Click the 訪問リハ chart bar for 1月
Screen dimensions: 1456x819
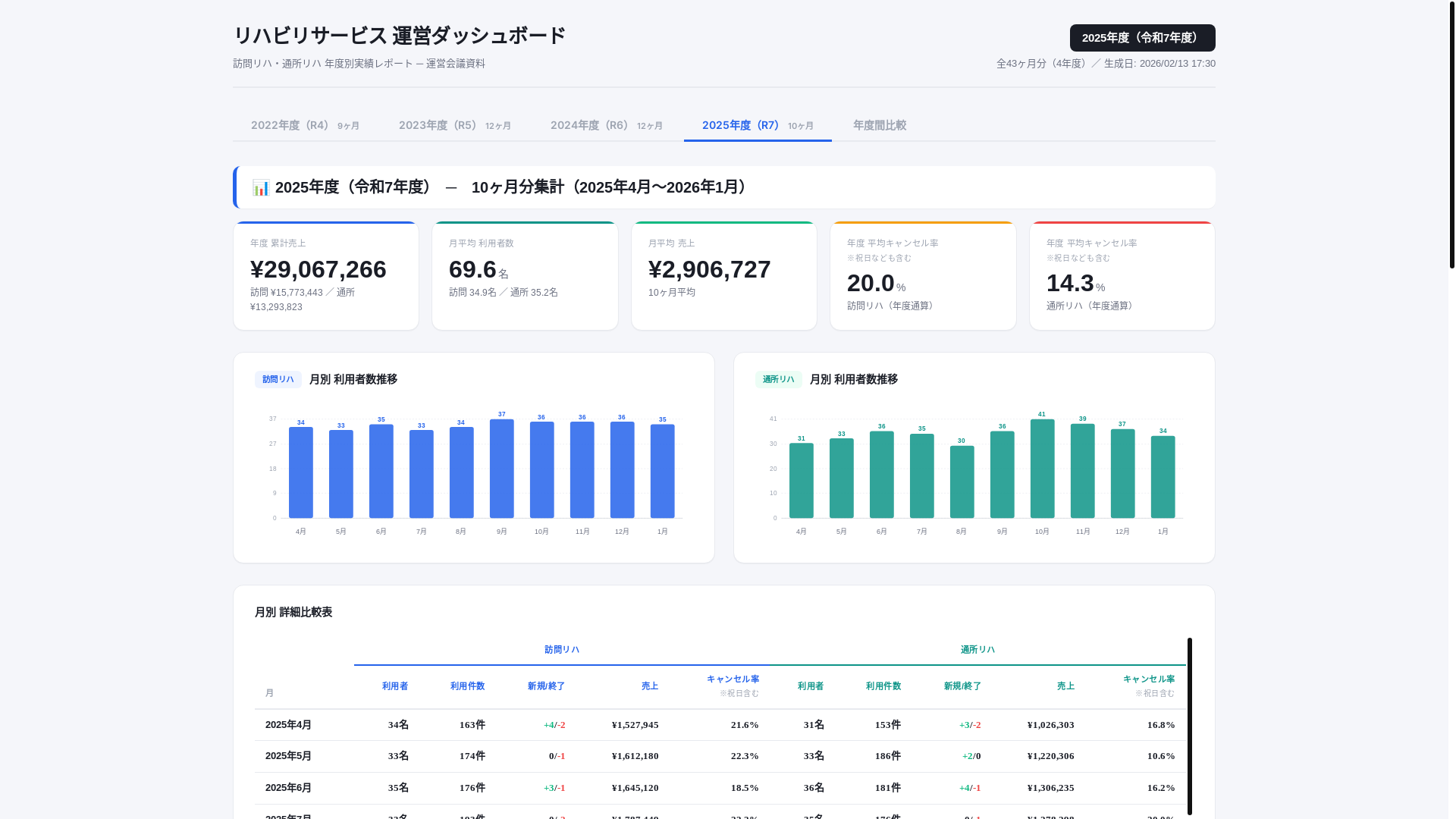663,471
